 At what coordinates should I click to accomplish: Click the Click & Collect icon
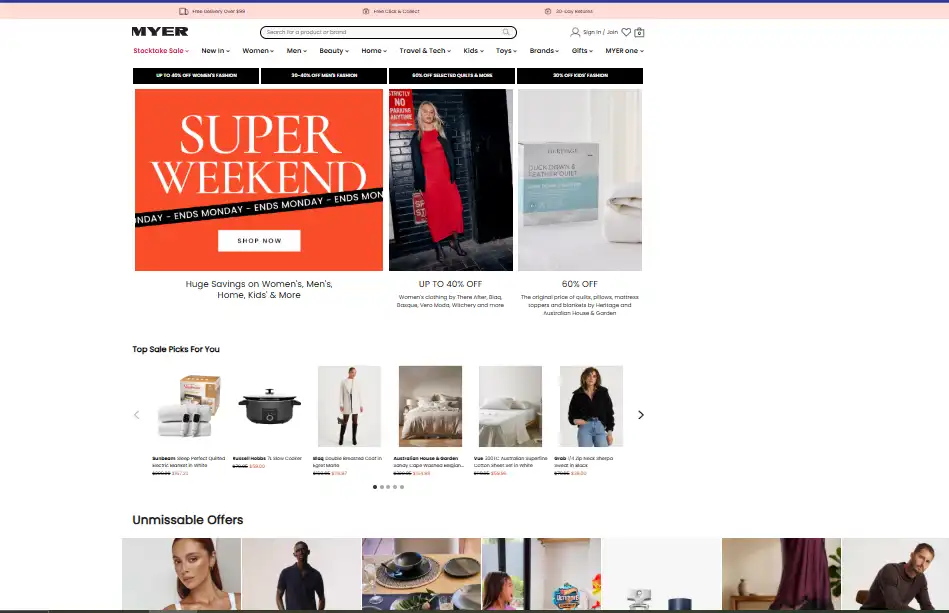coord(366,11)
